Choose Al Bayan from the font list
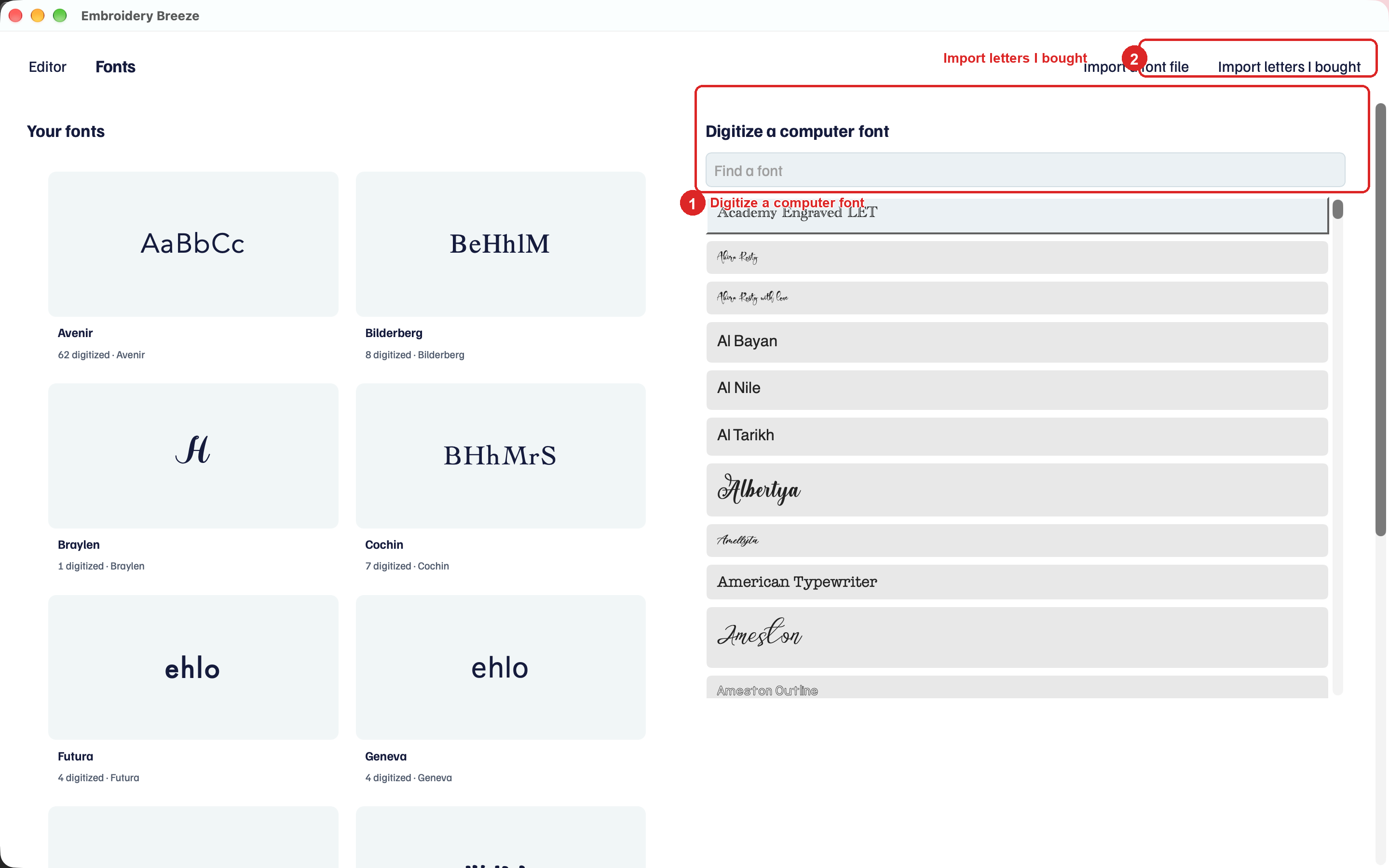This screenshot has width=1389, height=868. [1017, 342]
